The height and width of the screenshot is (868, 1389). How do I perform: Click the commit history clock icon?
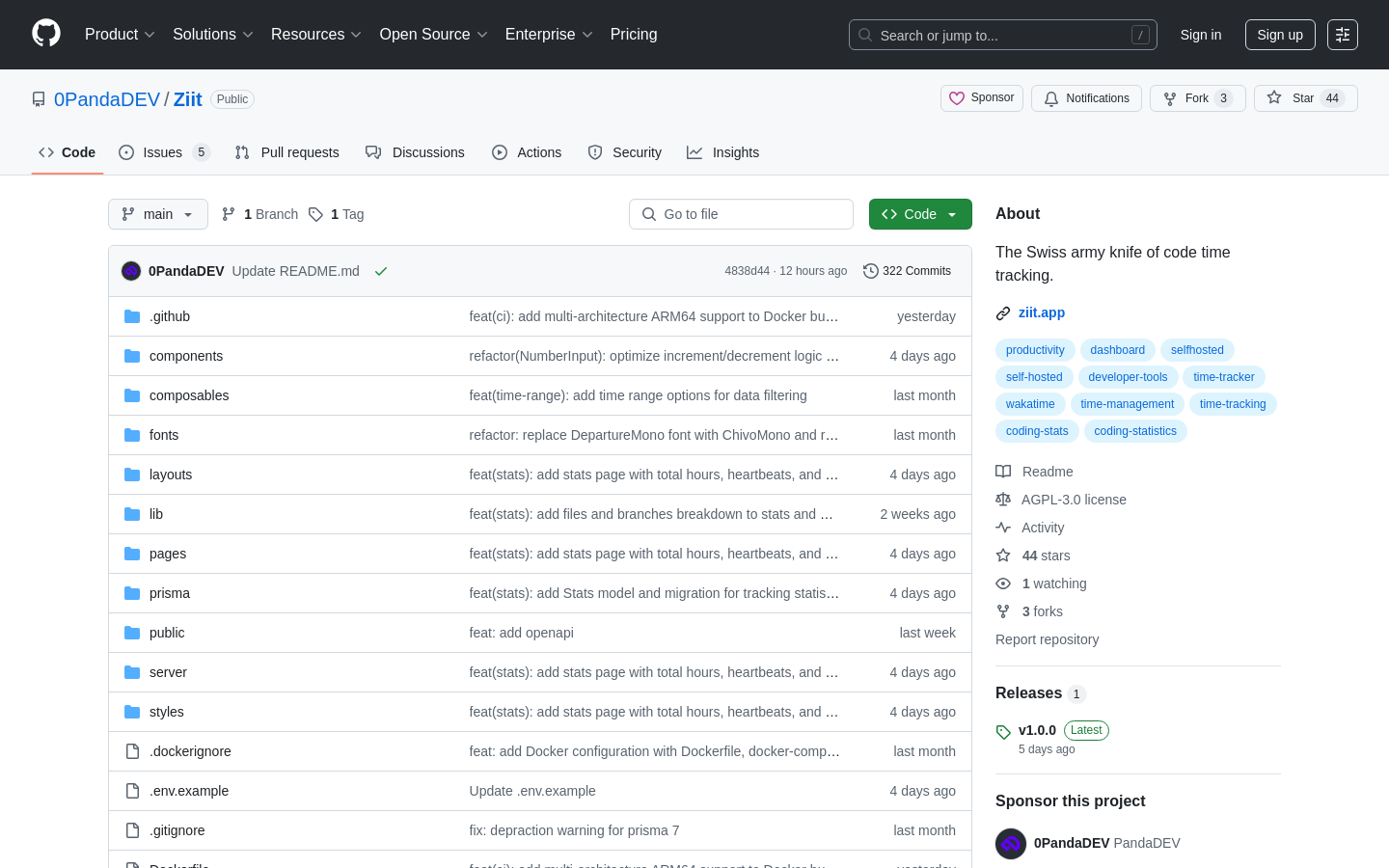click(x=871, y=271)
